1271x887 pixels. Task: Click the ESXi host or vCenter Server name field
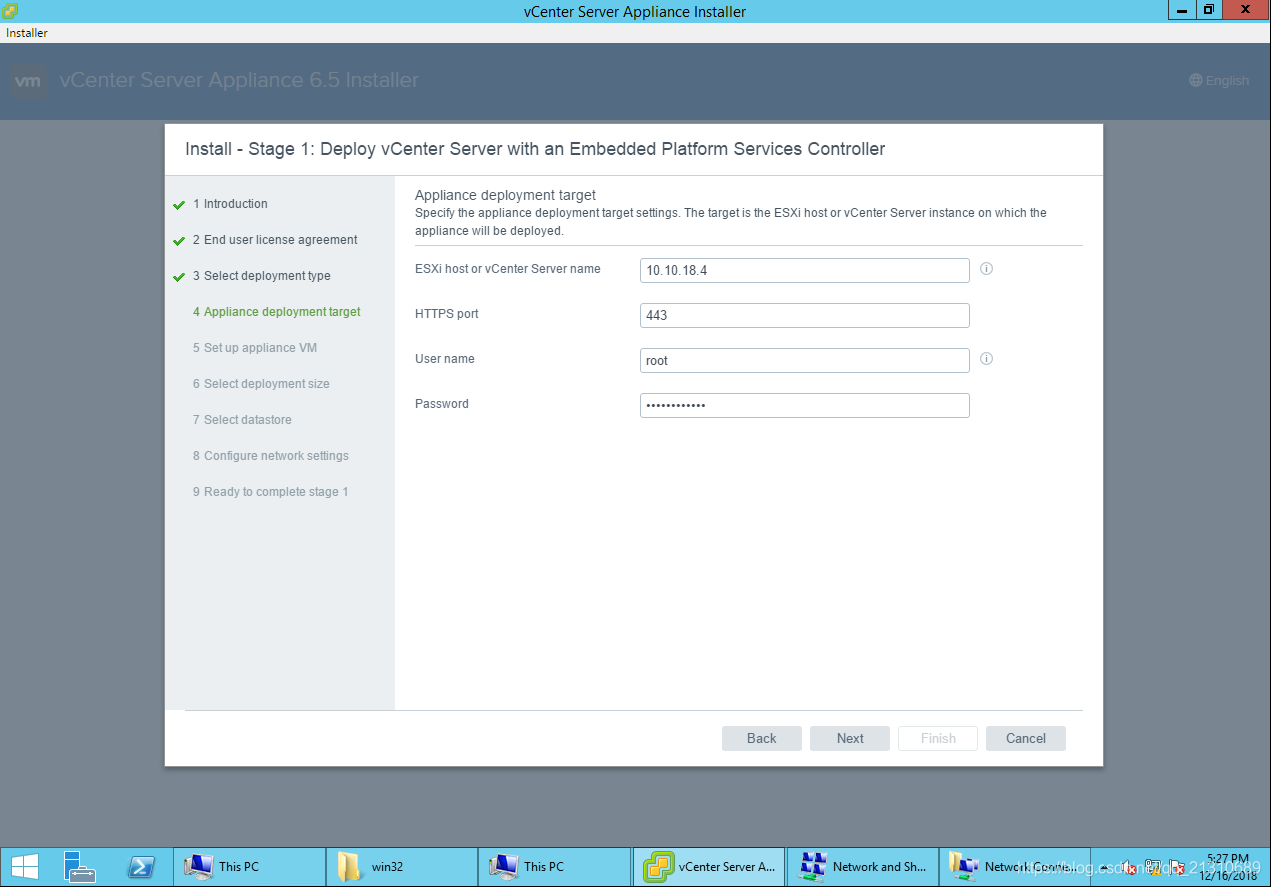[804, 270]
